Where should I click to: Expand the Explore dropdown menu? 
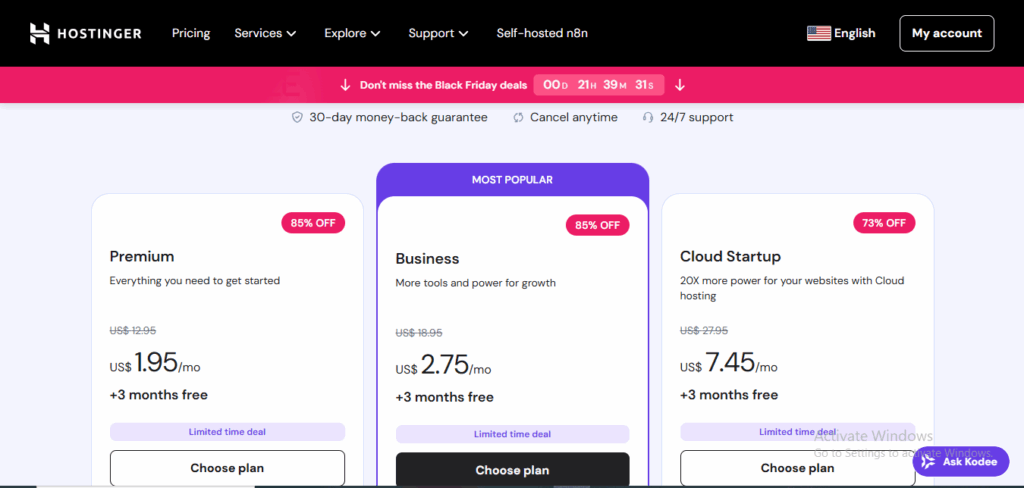(352, 33)
